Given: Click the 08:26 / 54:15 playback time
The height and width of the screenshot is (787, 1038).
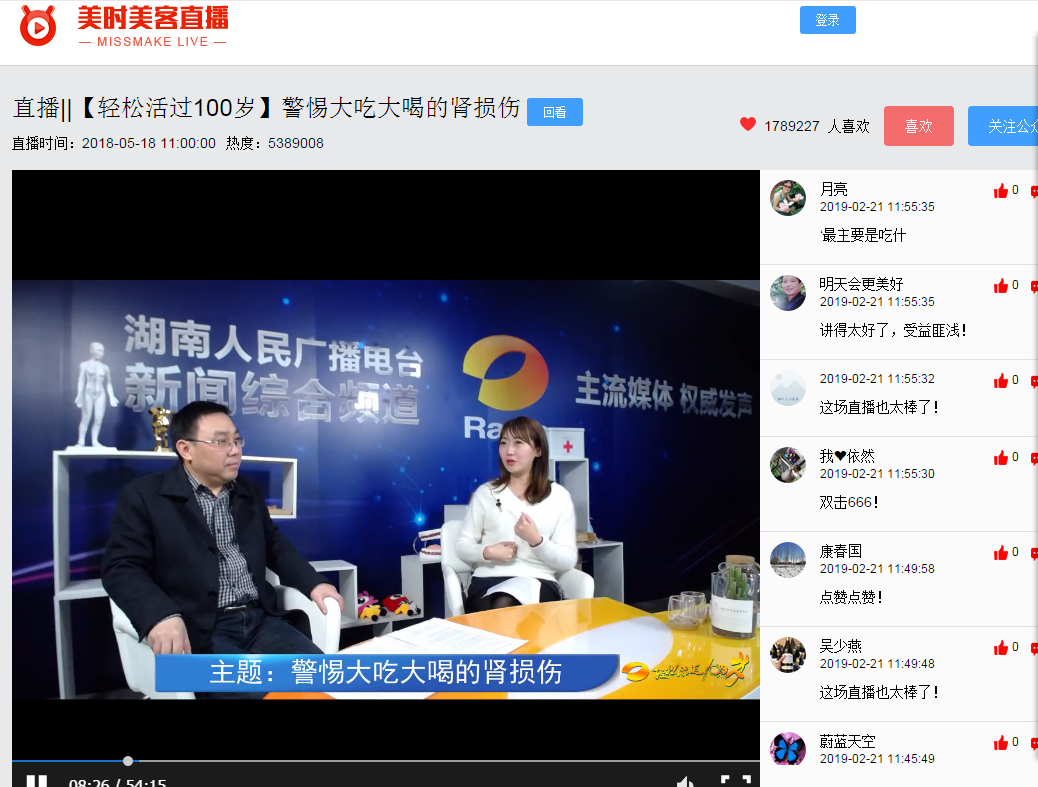Looking at the screenshot, I should click(x=118, y=782).
